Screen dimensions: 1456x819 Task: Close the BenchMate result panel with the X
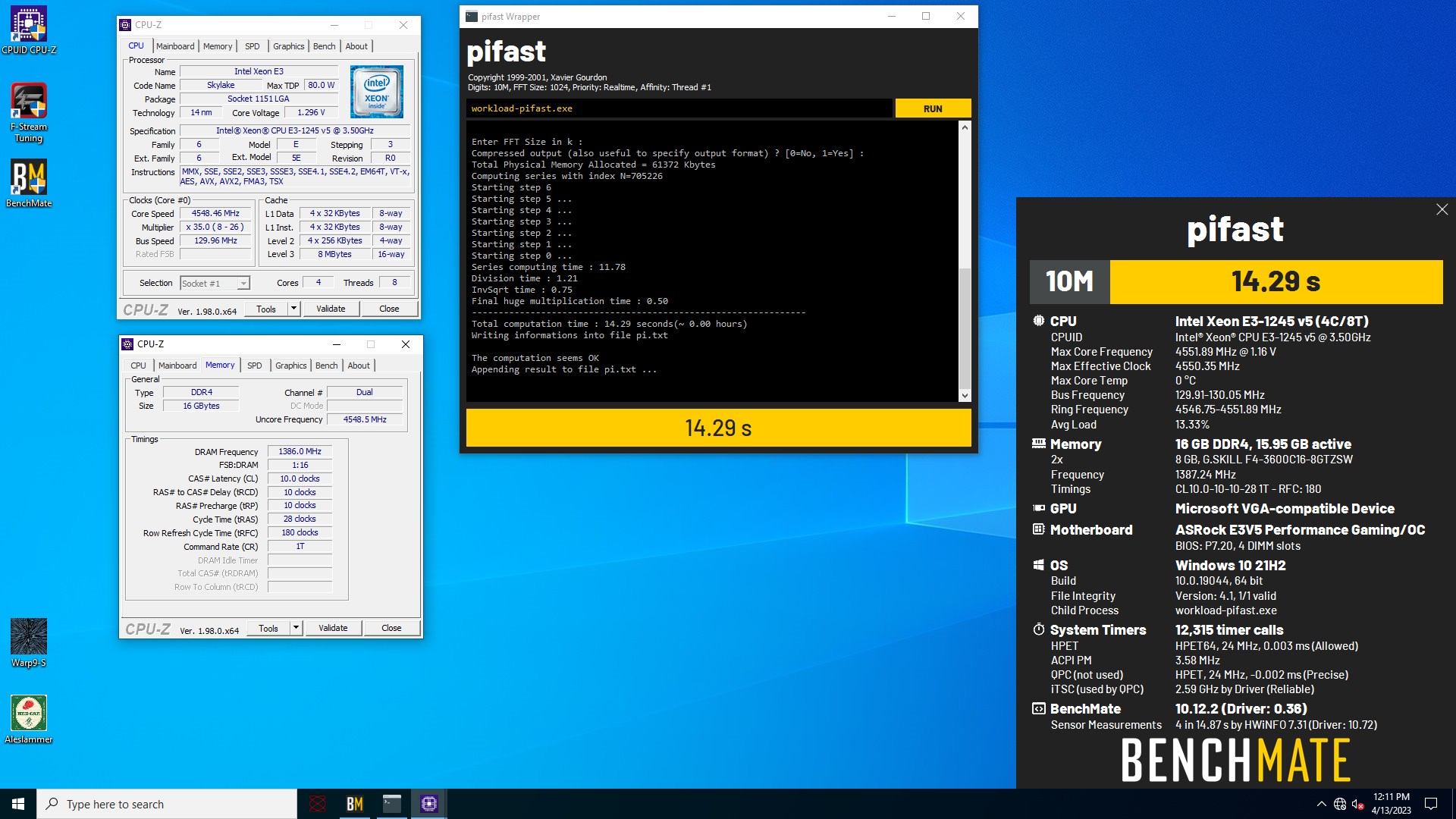1442,209
